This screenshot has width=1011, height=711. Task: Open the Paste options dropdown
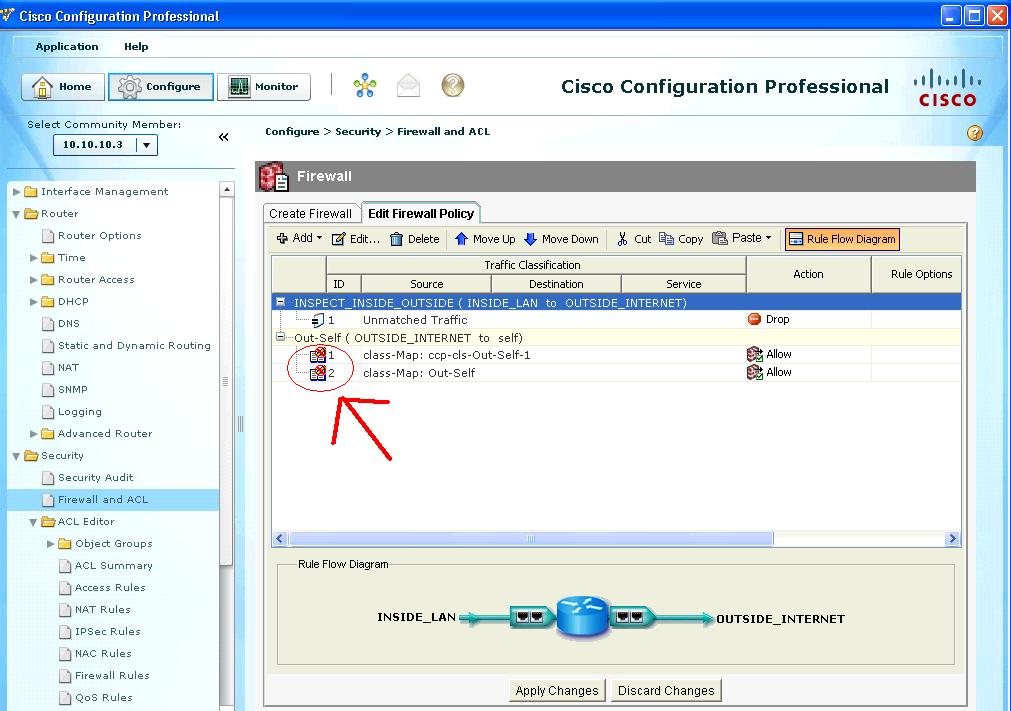[741, 239]
